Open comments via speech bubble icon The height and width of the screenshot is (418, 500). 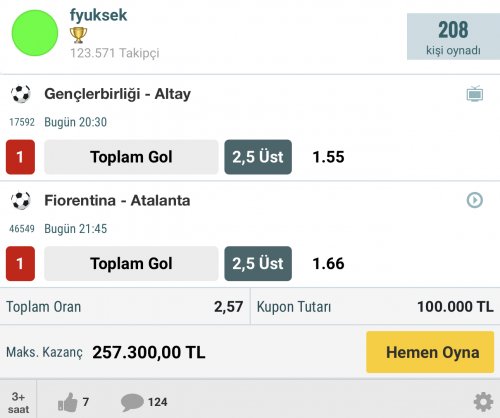pyautogui.click(x=132, y=402)
